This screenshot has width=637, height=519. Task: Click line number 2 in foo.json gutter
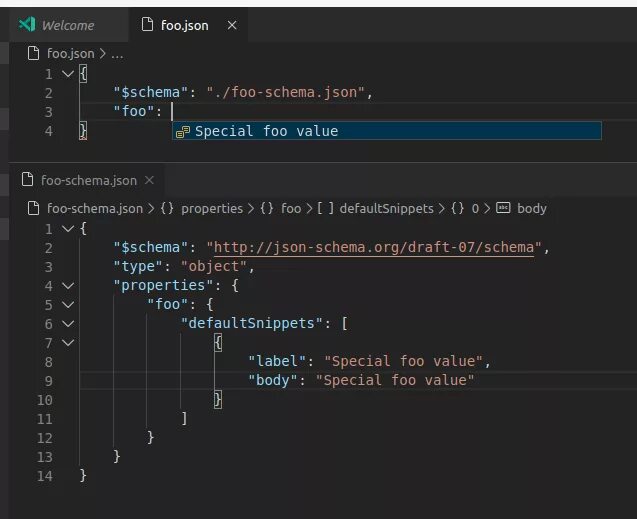click(49, 93)
